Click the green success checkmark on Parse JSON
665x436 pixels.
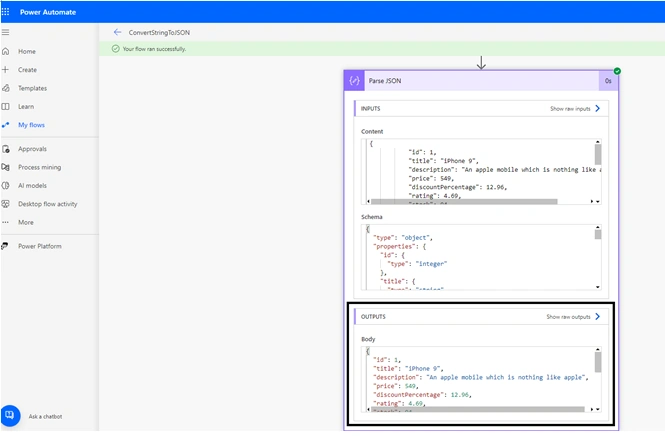point(617,71)
